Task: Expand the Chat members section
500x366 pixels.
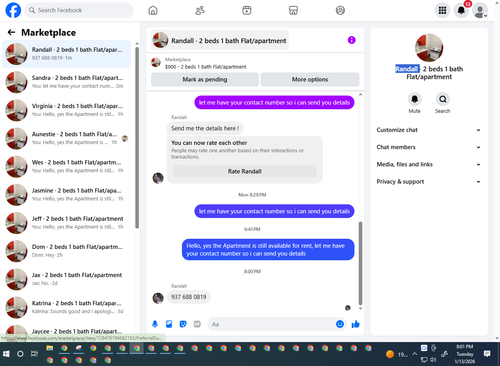Action: point(429,147)
